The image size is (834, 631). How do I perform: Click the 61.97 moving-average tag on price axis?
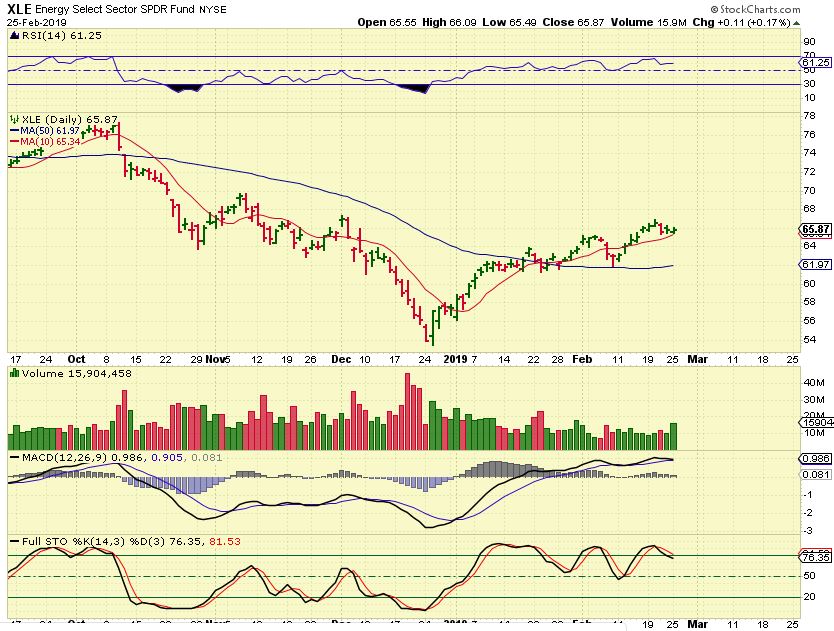click(x=815, y=264)
